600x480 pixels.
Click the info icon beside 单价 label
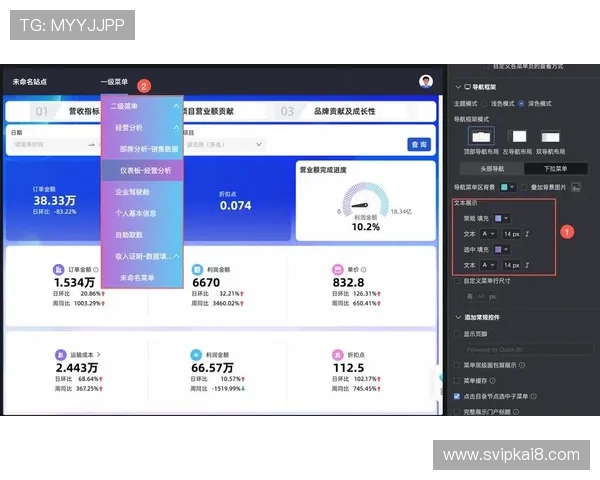tap(364, 270)
